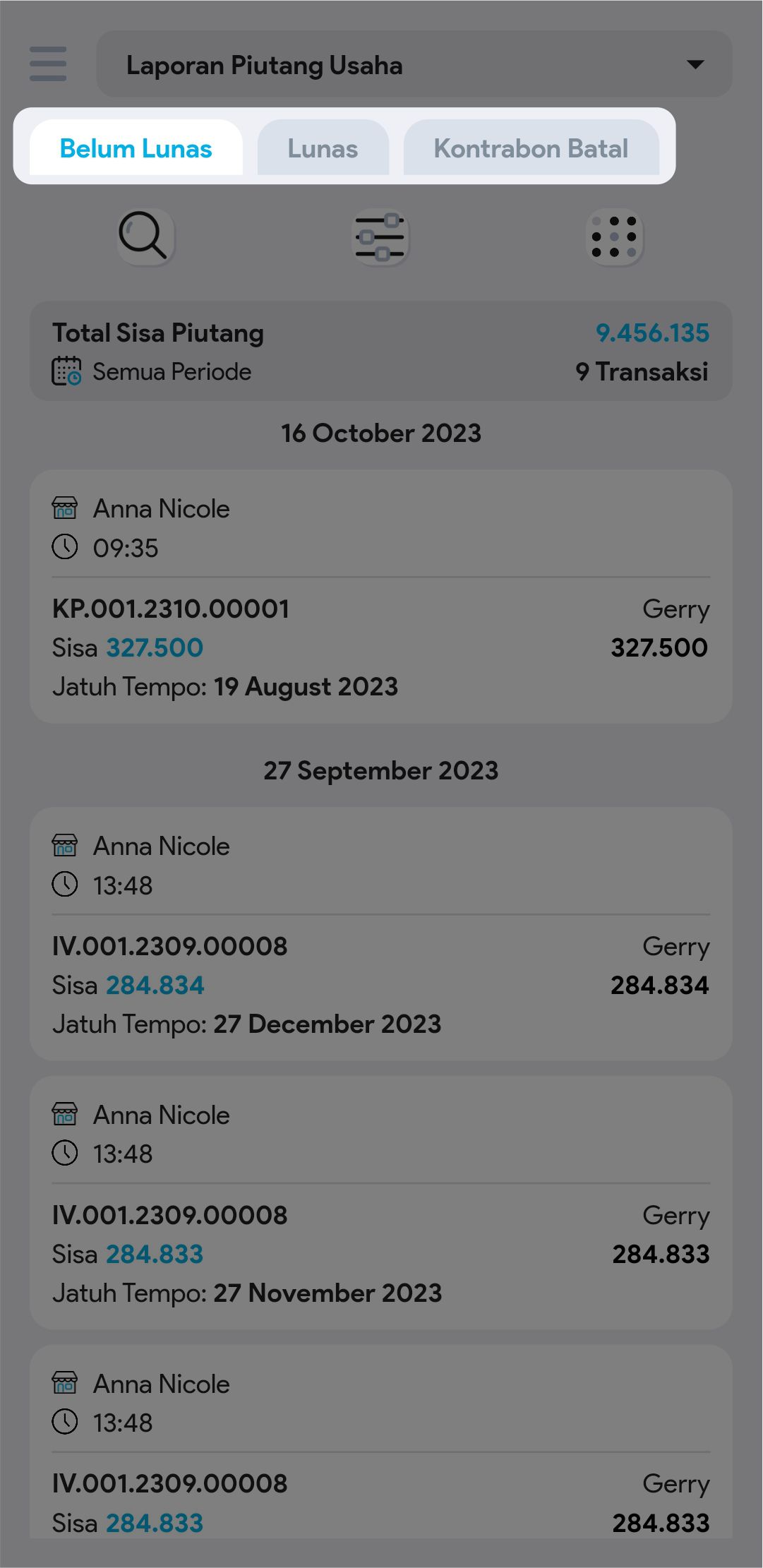Image resolution: width=763 pixels, height=1568 pixels.
Task: Click the Total Sisa Piutang amount 9.456.135
Action: click(651, 333)
